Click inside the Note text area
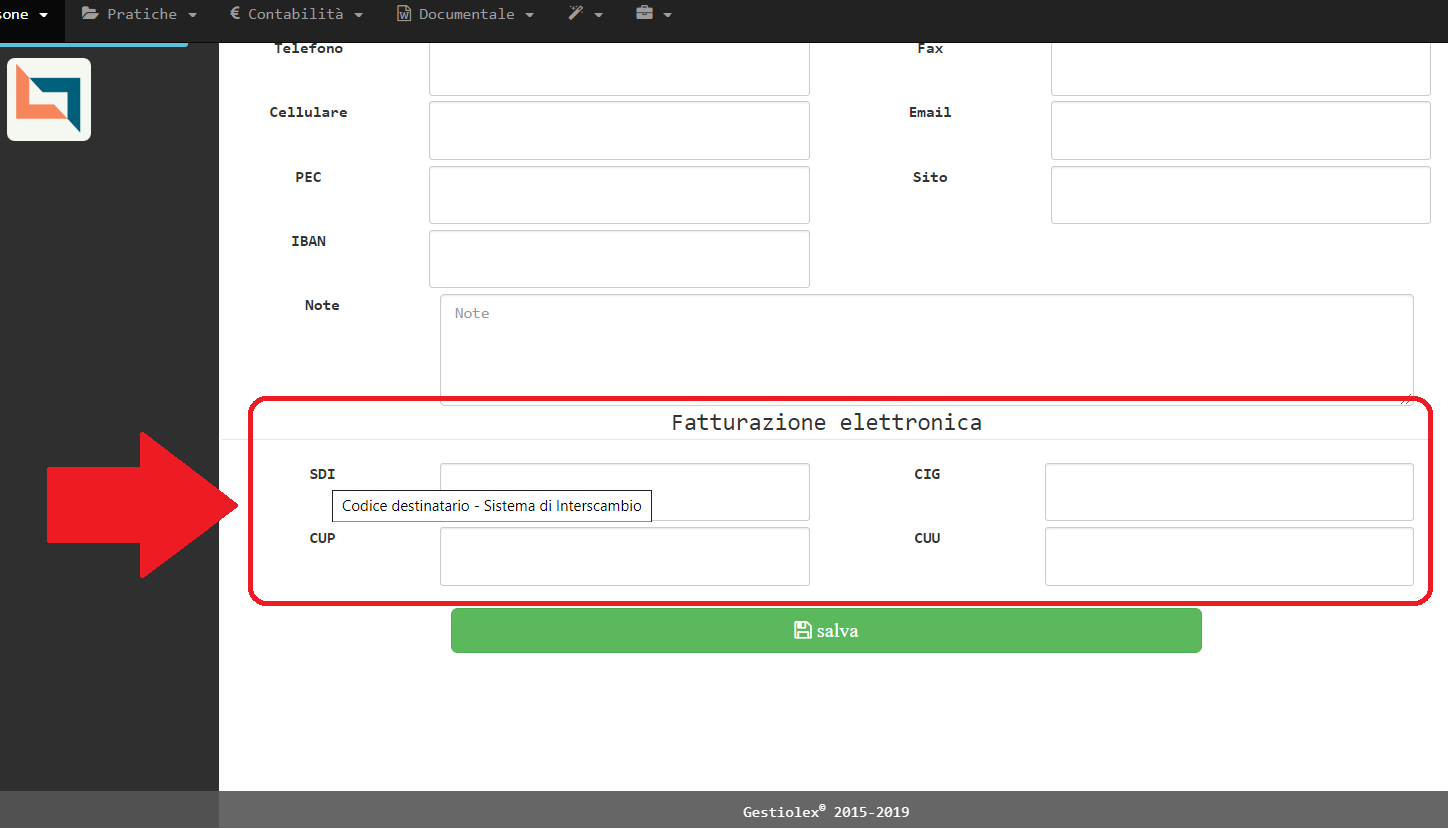The image size is (1448, 829). click(x=927, y=349)
